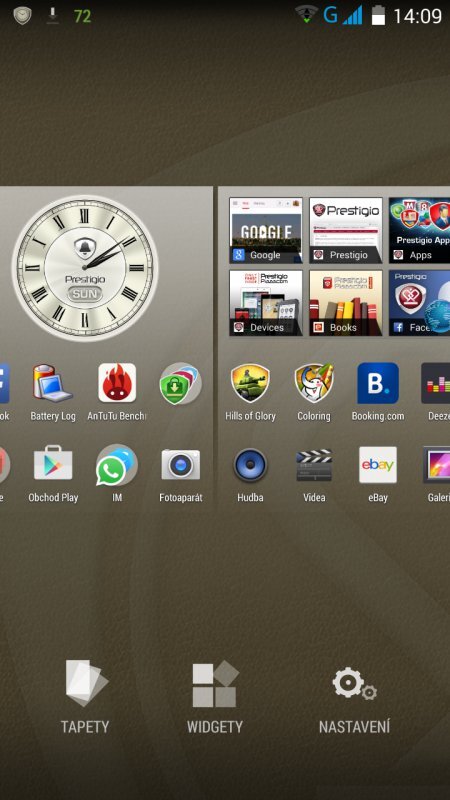Open the Prestigio bookmark thumbnail
The width and height of the screenshot is (450, 800).
coord(345,230)
